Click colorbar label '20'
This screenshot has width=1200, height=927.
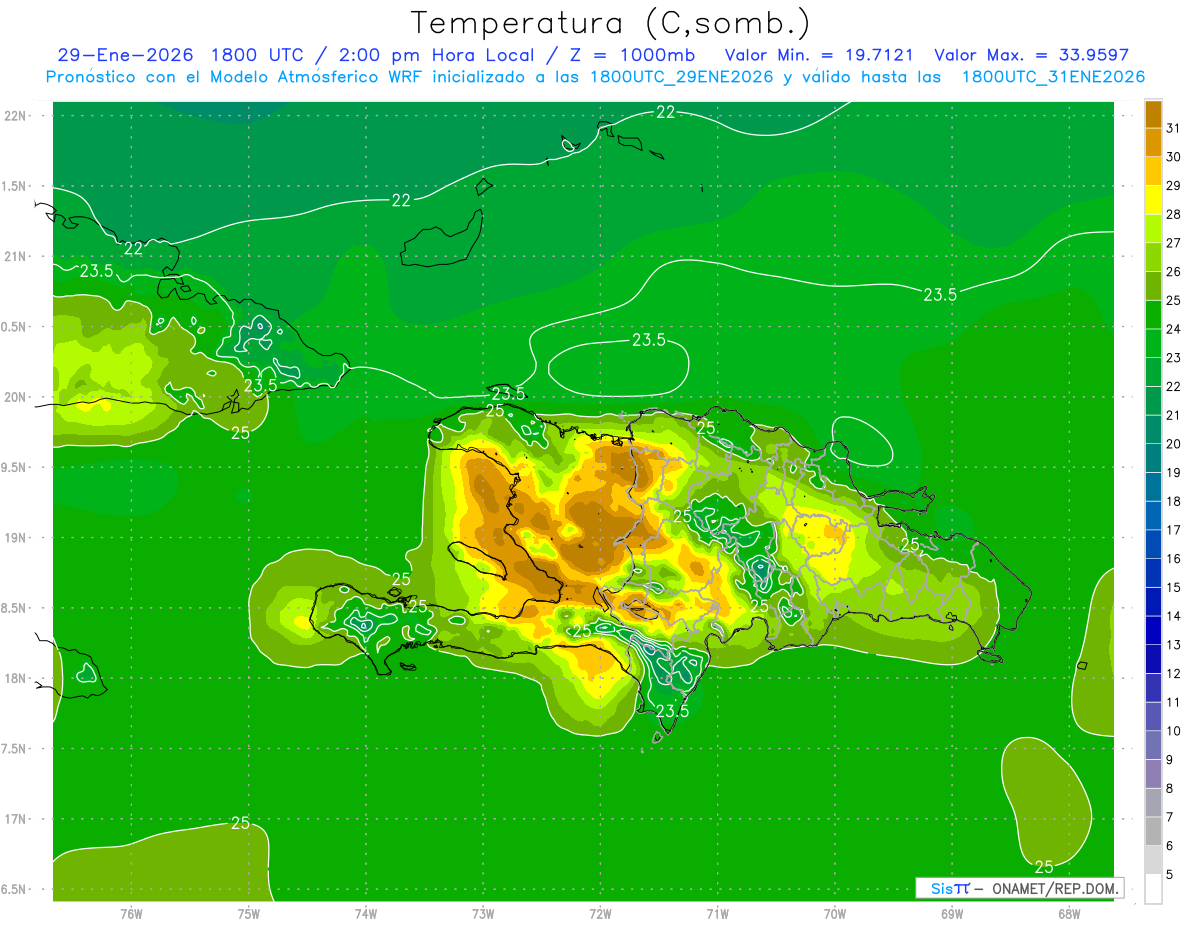click(x=1173, y=444)
